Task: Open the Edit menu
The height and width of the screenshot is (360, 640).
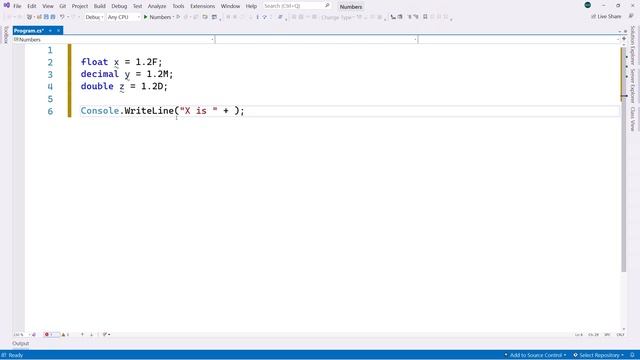Action: (32, 6)
